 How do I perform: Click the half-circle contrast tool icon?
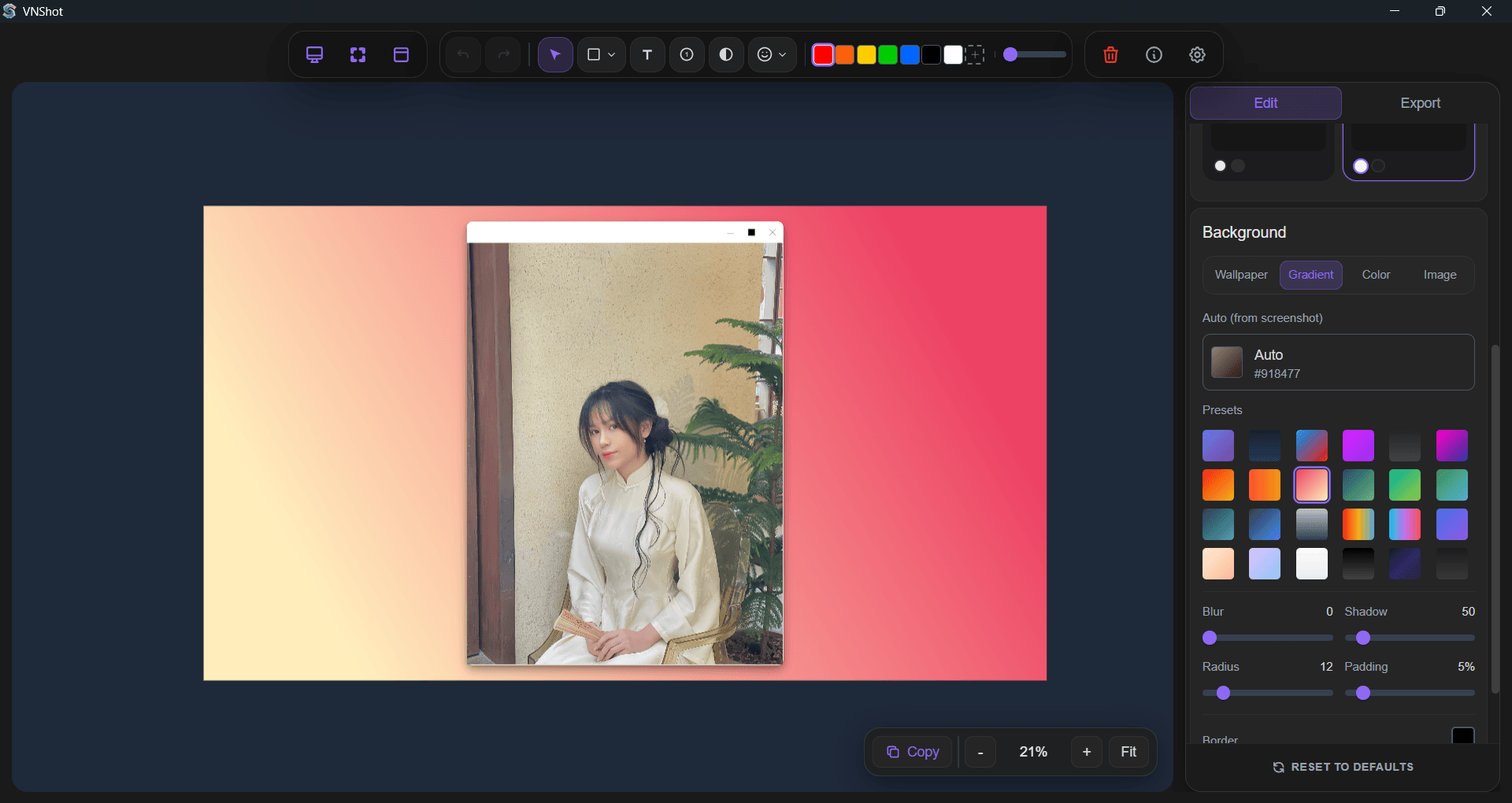tap(726, 54)
